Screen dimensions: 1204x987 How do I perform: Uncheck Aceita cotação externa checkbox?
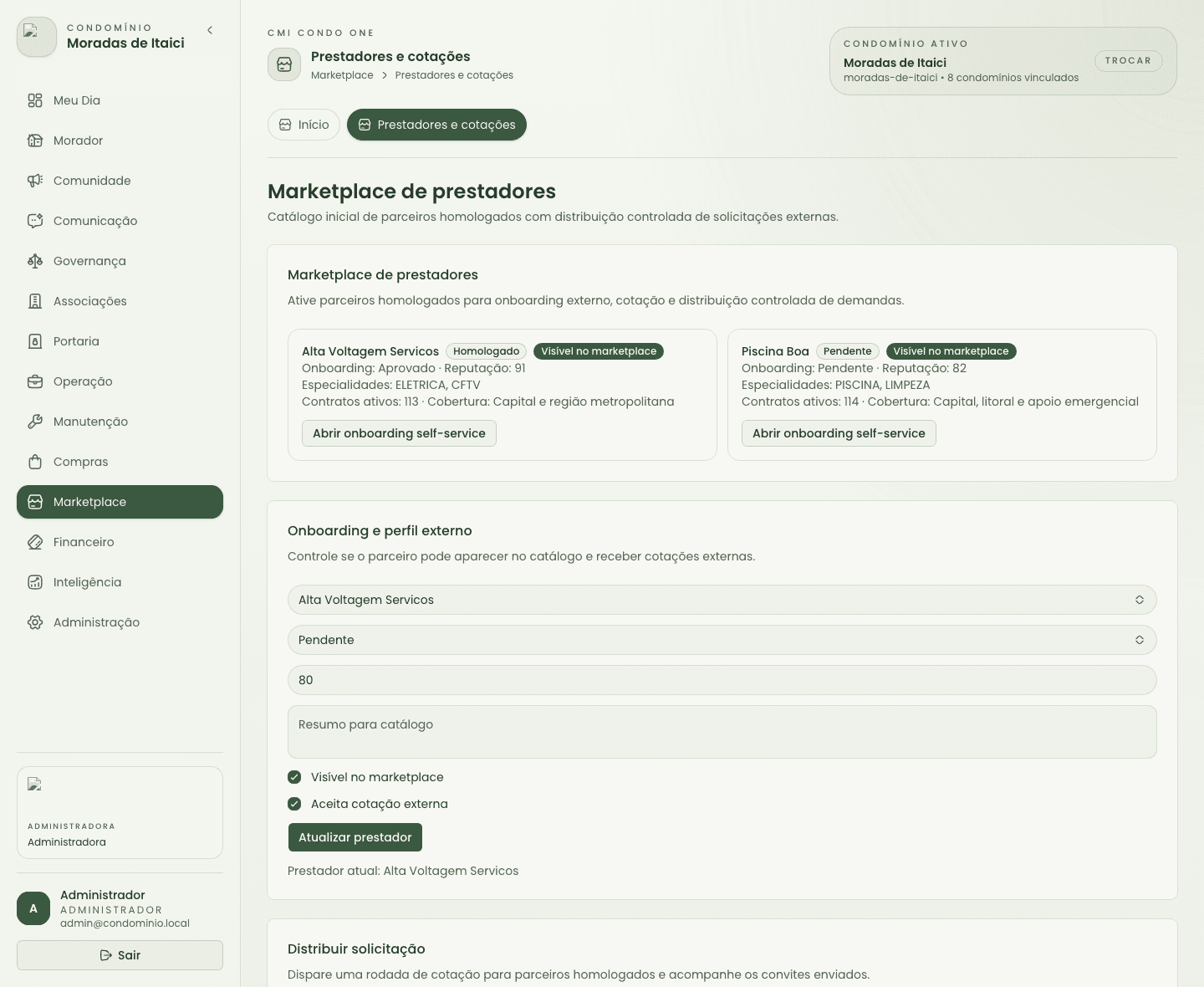pos(294,804)
